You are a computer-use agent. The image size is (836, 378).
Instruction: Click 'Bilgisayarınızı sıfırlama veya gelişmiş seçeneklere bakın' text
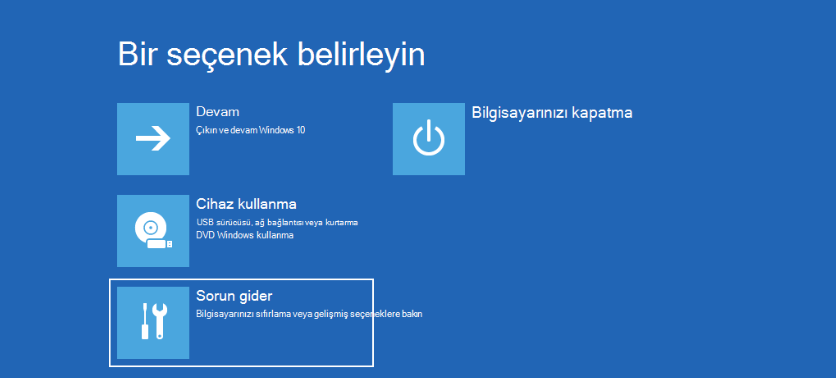[309, 315]
